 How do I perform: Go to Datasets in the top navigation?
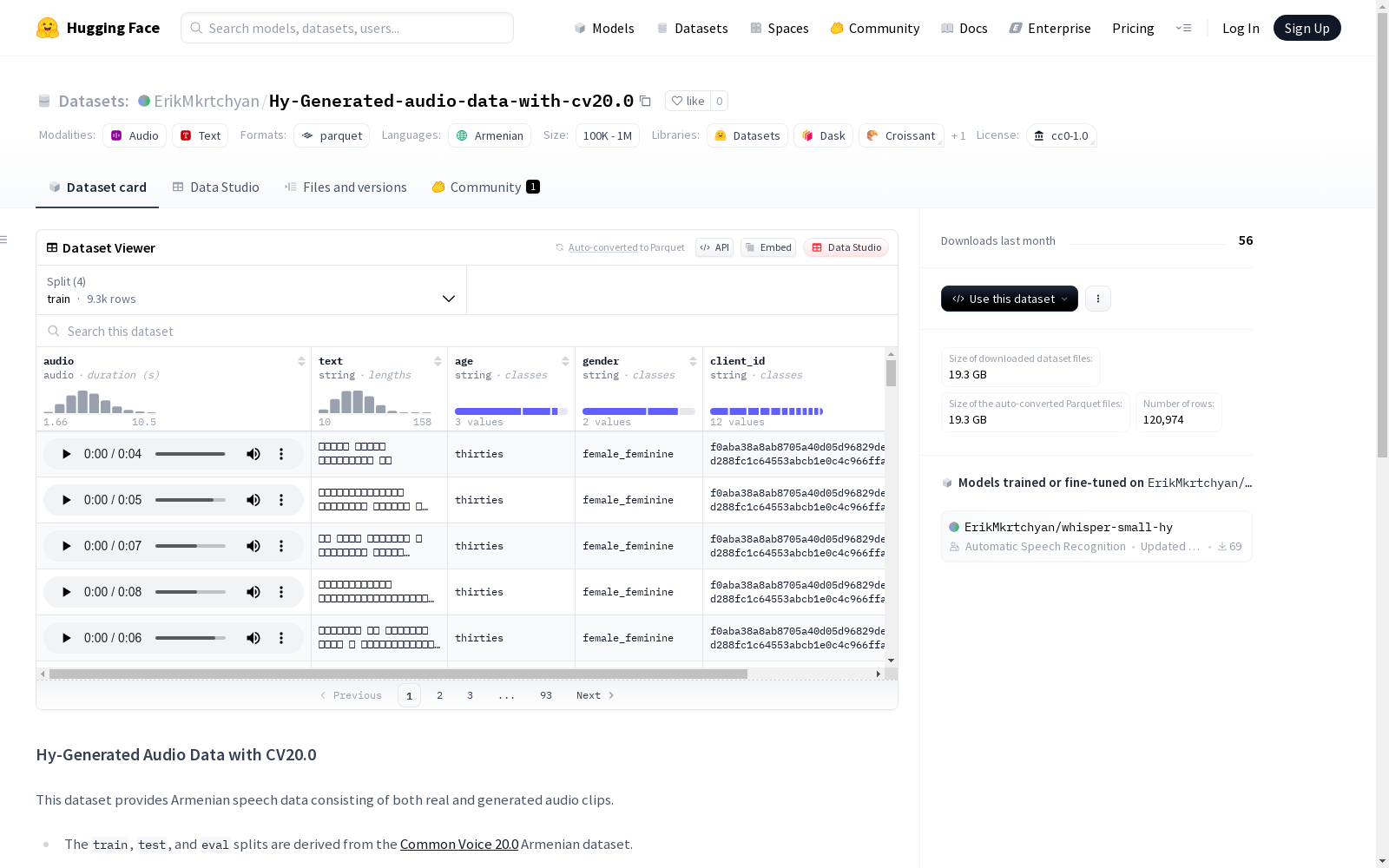click(692, 28)
